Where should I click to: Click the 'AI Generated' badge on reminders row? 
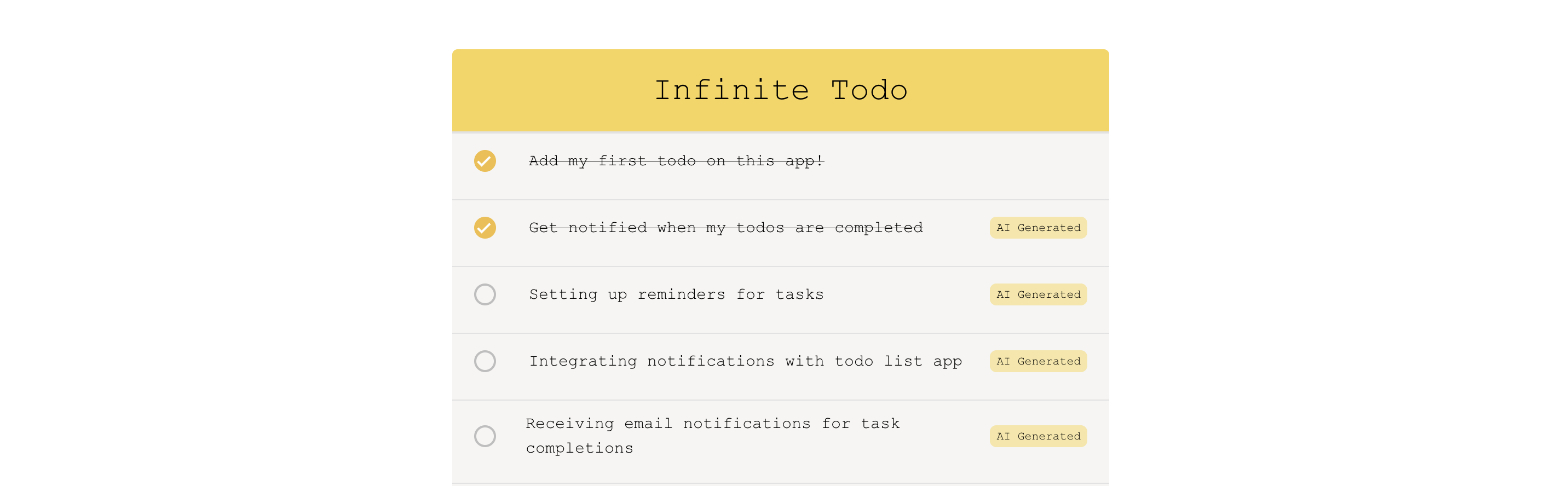tap(1037, 294)
